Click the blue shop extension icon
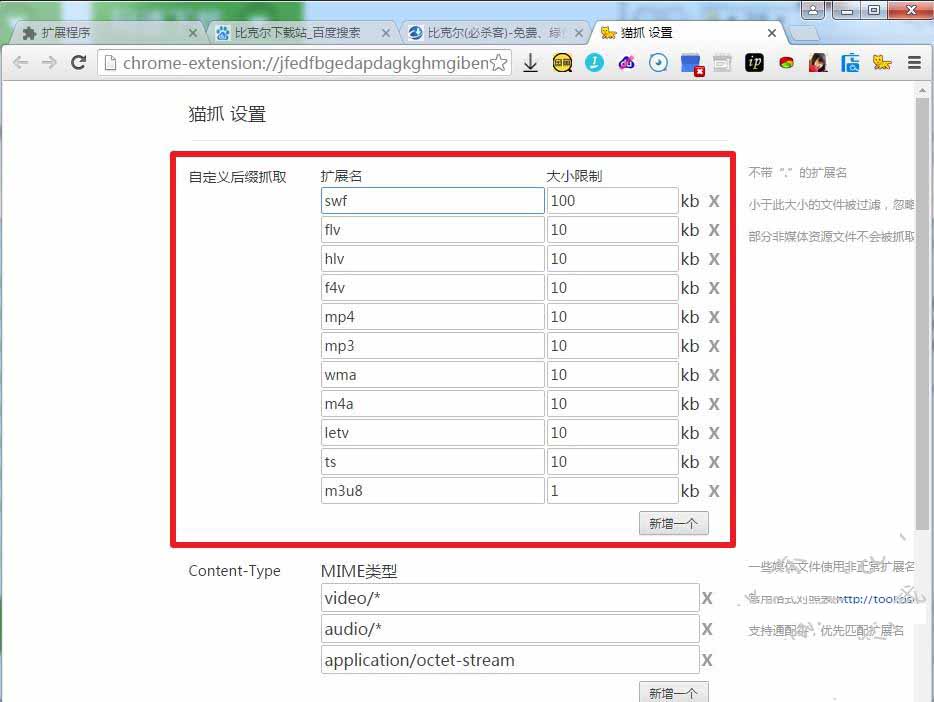934x702 pixels. pos(850,63)
